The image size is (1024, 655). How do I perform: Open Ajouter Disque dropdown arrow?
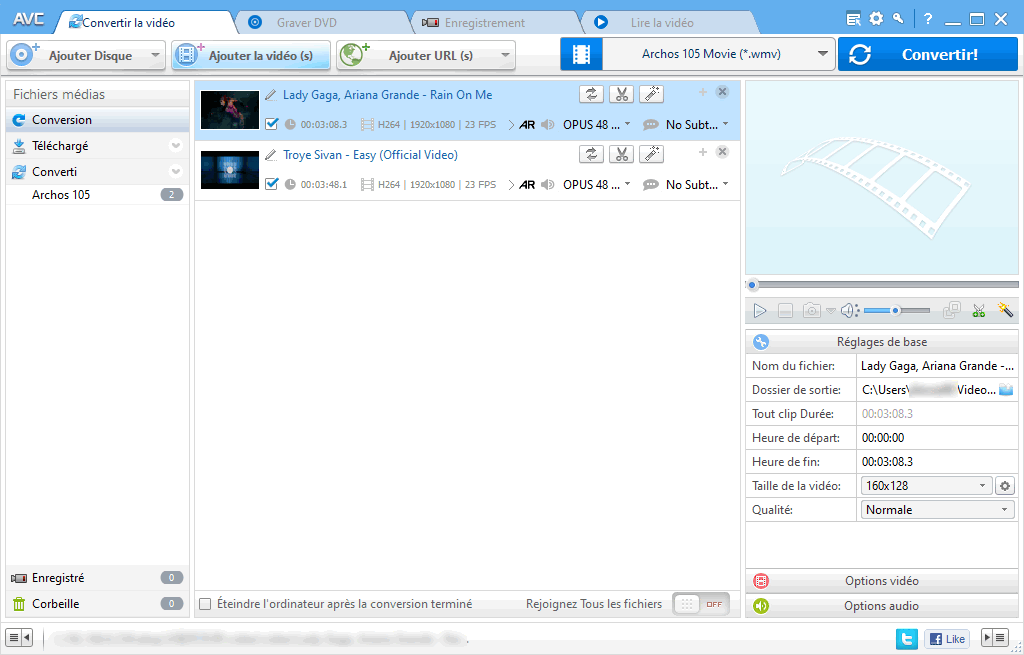coord(155,55)
